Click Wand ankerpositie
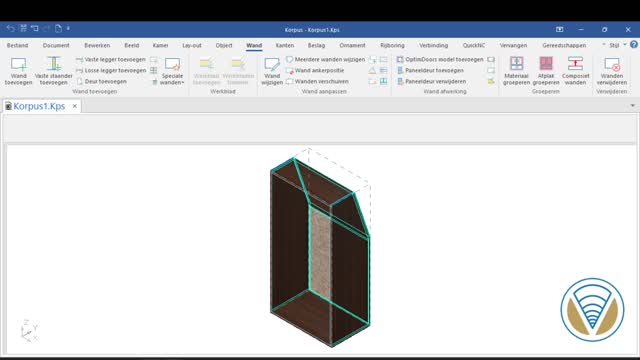Screen dimensions: 640x360 click(315, 71)
